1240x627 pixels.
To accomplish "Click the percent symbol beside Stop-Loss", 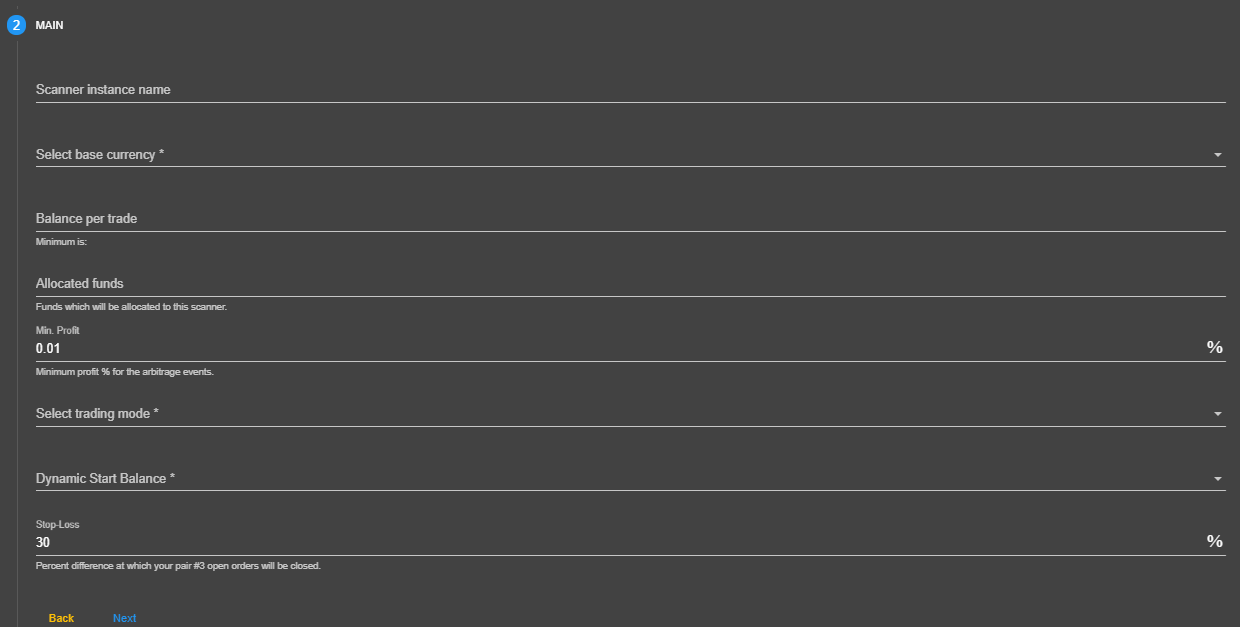I will coord(1214,541).
